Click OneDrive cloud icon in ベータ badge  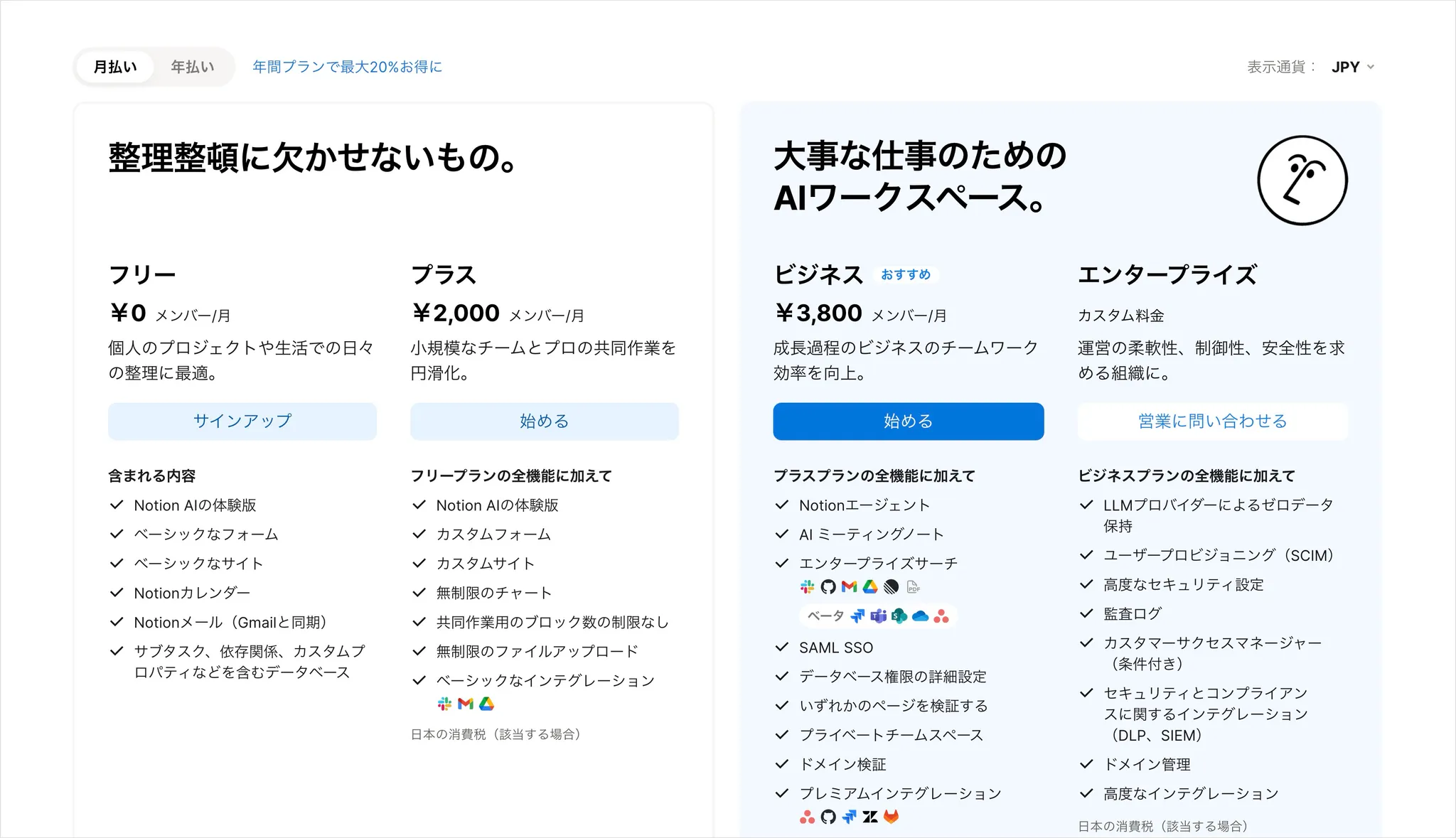coord(921,616)
